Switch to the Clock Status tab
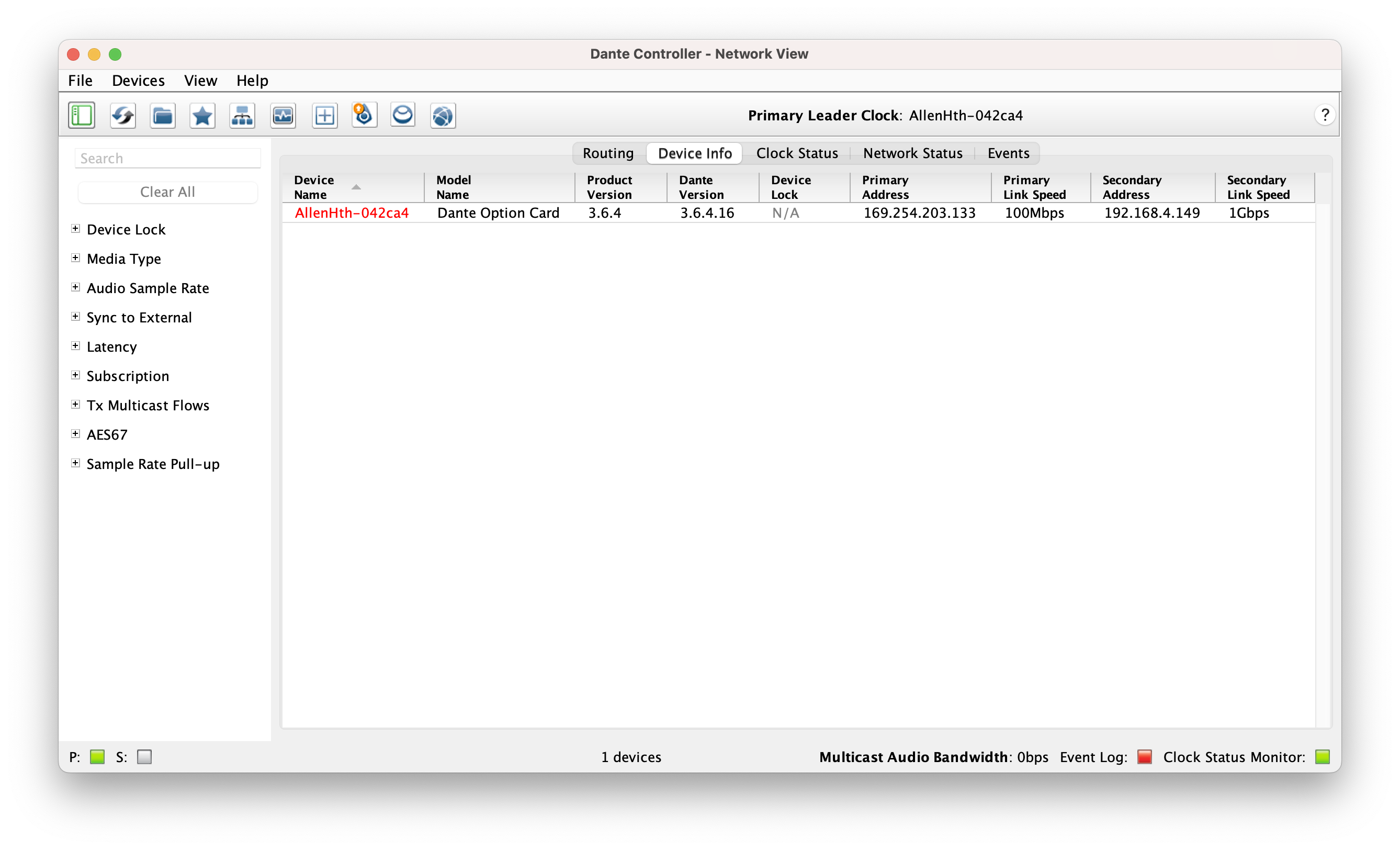The width and height of the screenshot is (1400, 850). [x=797, y=153]
